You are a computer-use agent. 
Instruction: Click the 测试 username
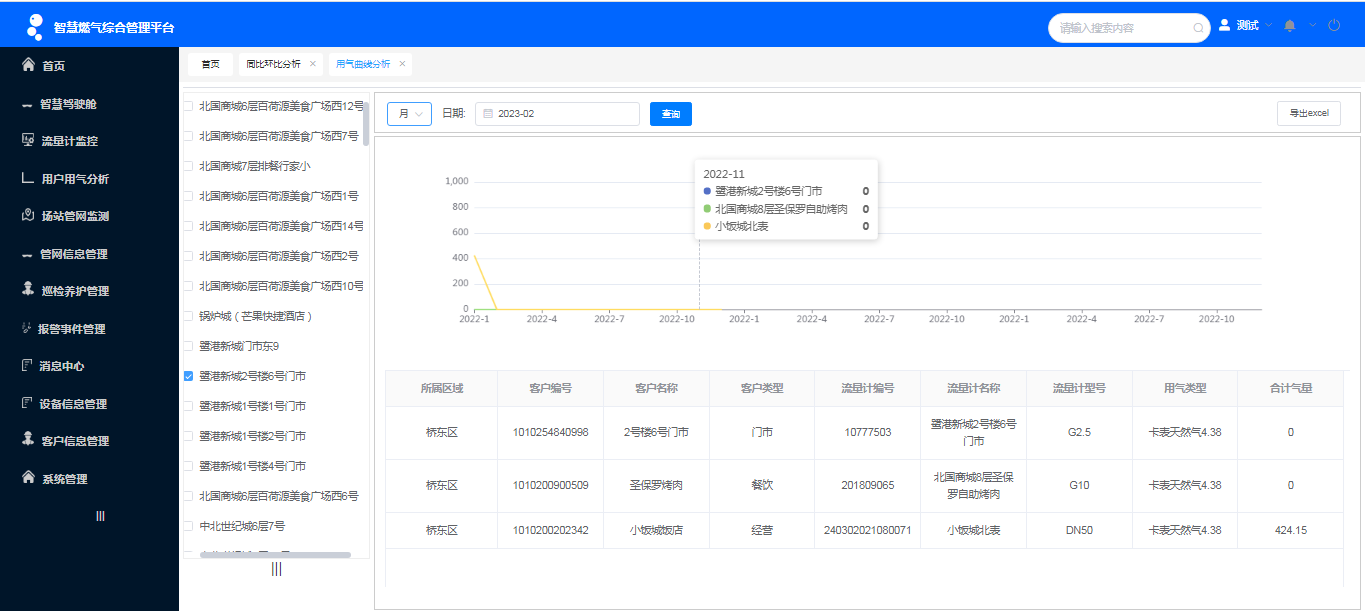coord(1247,25)
